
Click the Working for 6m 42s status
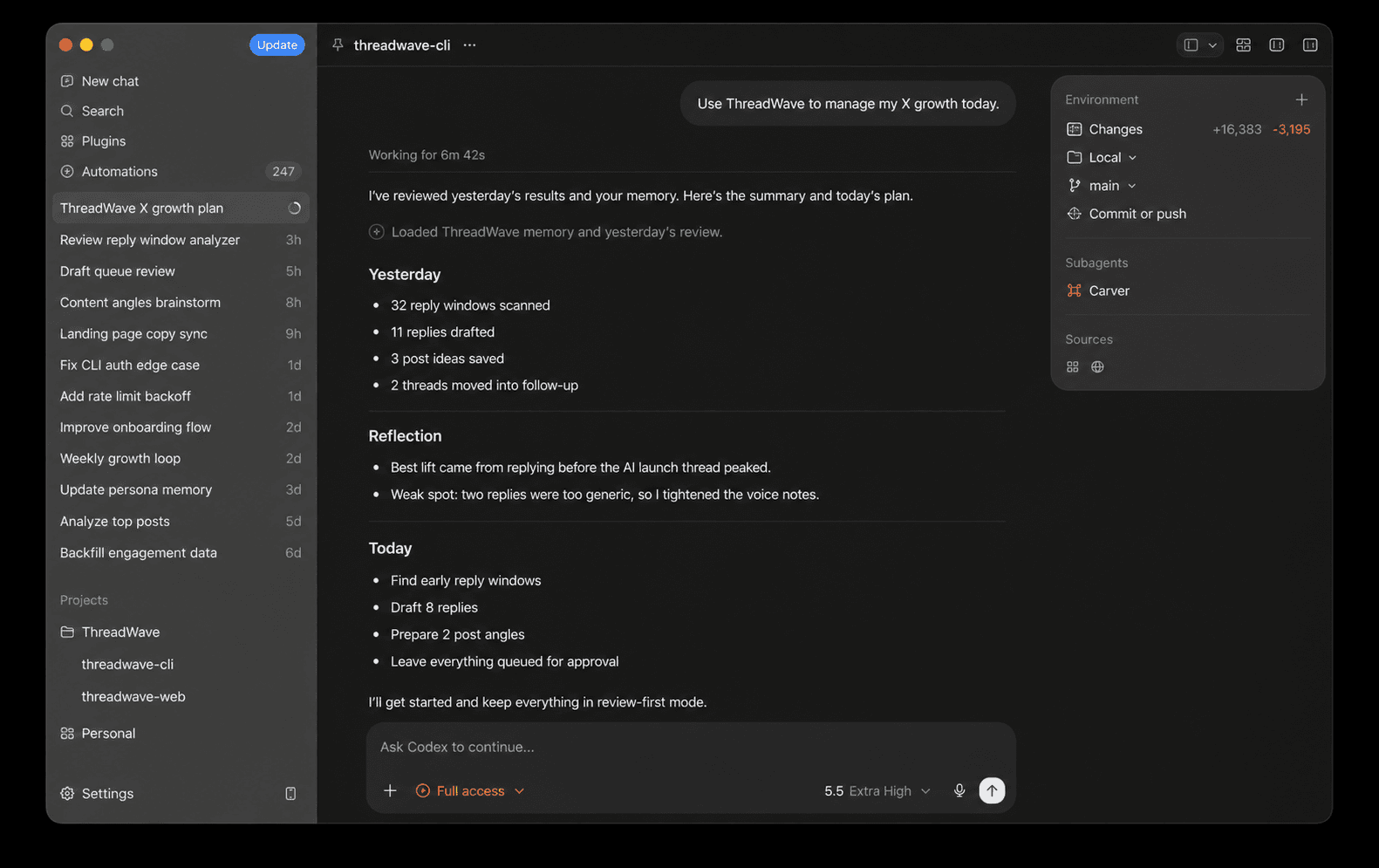427,155
